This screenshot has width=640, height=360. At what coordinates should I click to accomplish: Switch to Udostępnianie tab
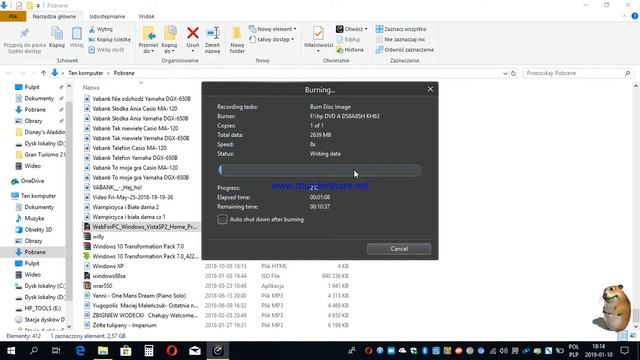click(107, 16)
